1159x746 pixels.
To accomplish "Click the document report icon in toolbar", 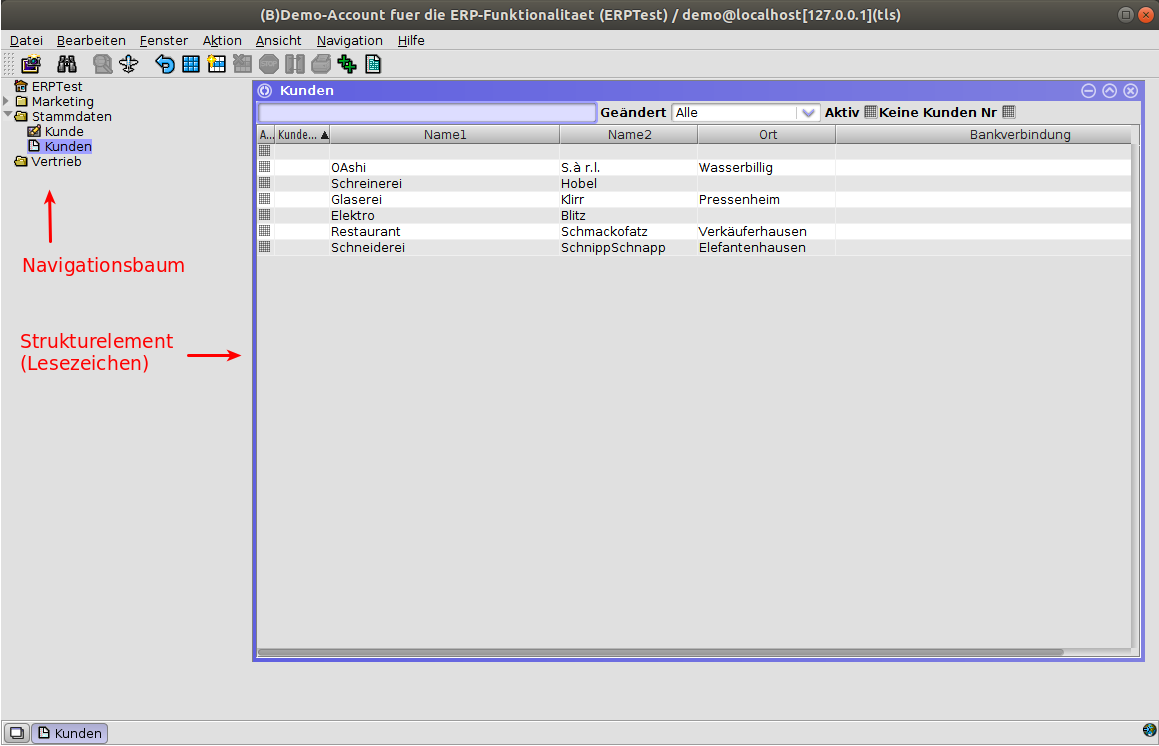I will [373, 65].
